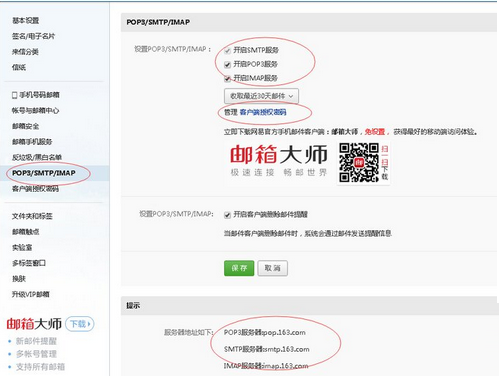Click the phone icon beside 手机号码邮箱

[14, 95]
